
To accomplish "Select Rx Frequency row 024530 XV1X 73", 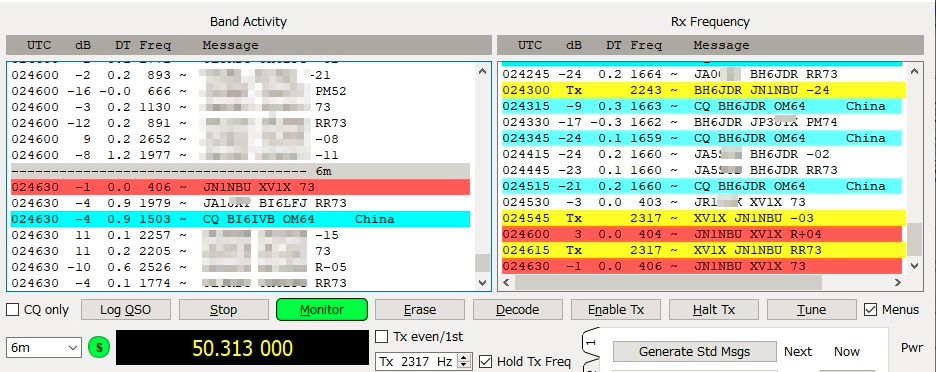I will click(x=701, y=202).
